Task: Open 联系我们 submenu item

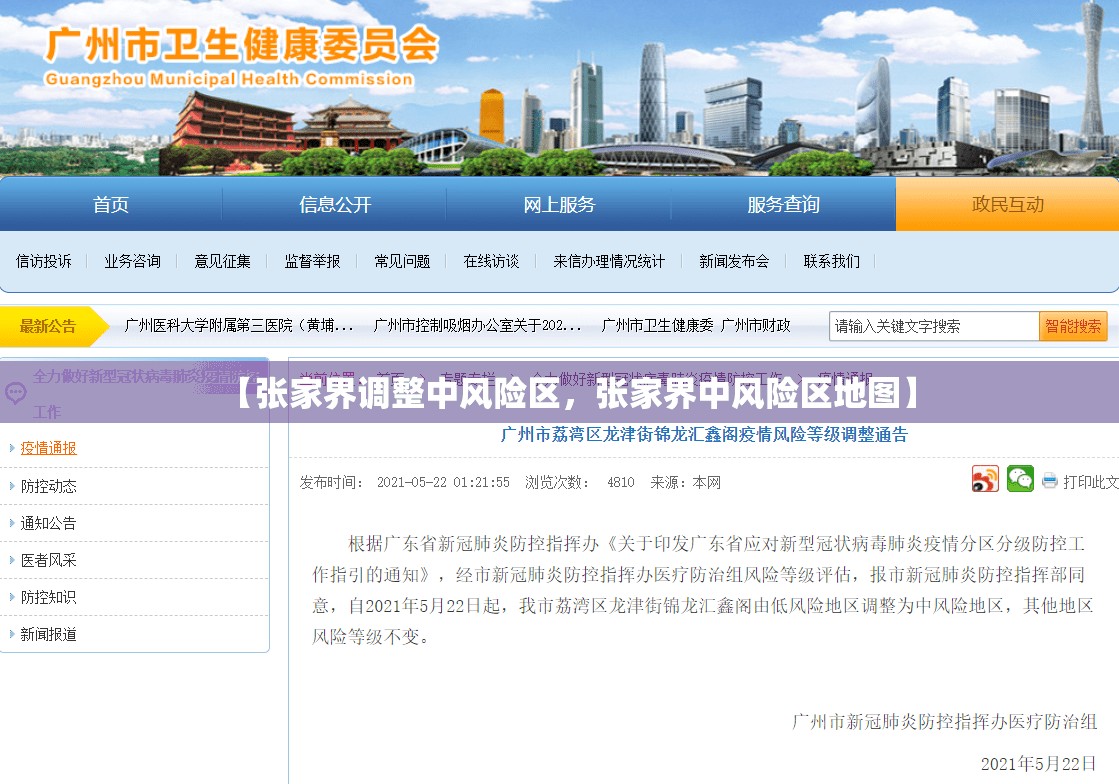Action: (831, 261)
